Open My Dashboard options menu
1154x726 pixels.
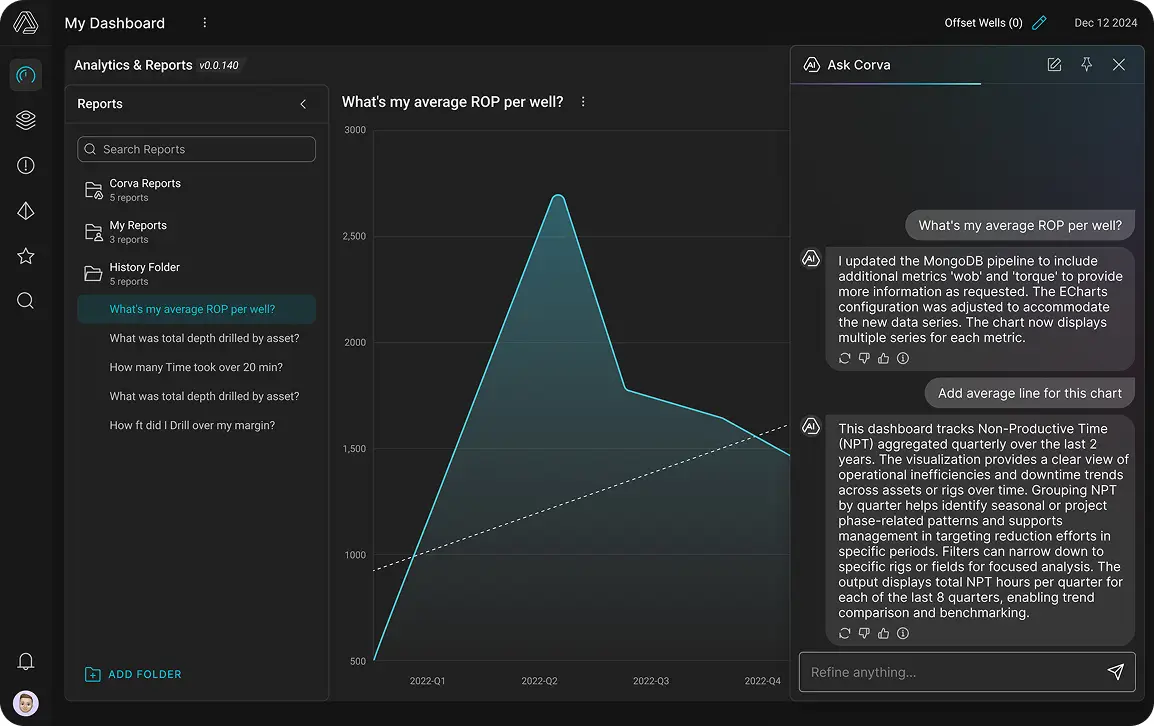click(205, 23)
